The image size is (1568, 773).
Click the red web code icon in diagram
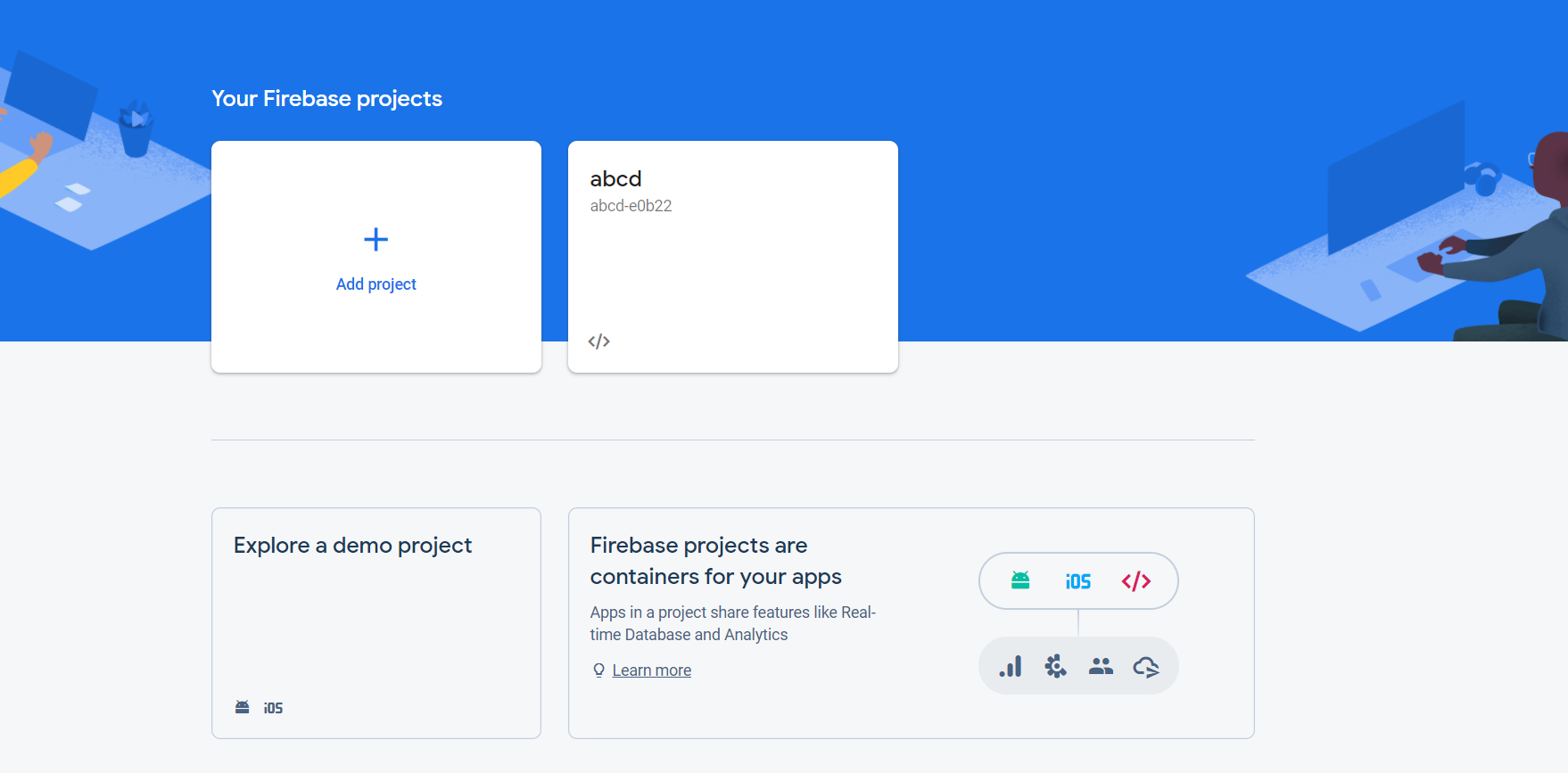tap(1135, 581)
